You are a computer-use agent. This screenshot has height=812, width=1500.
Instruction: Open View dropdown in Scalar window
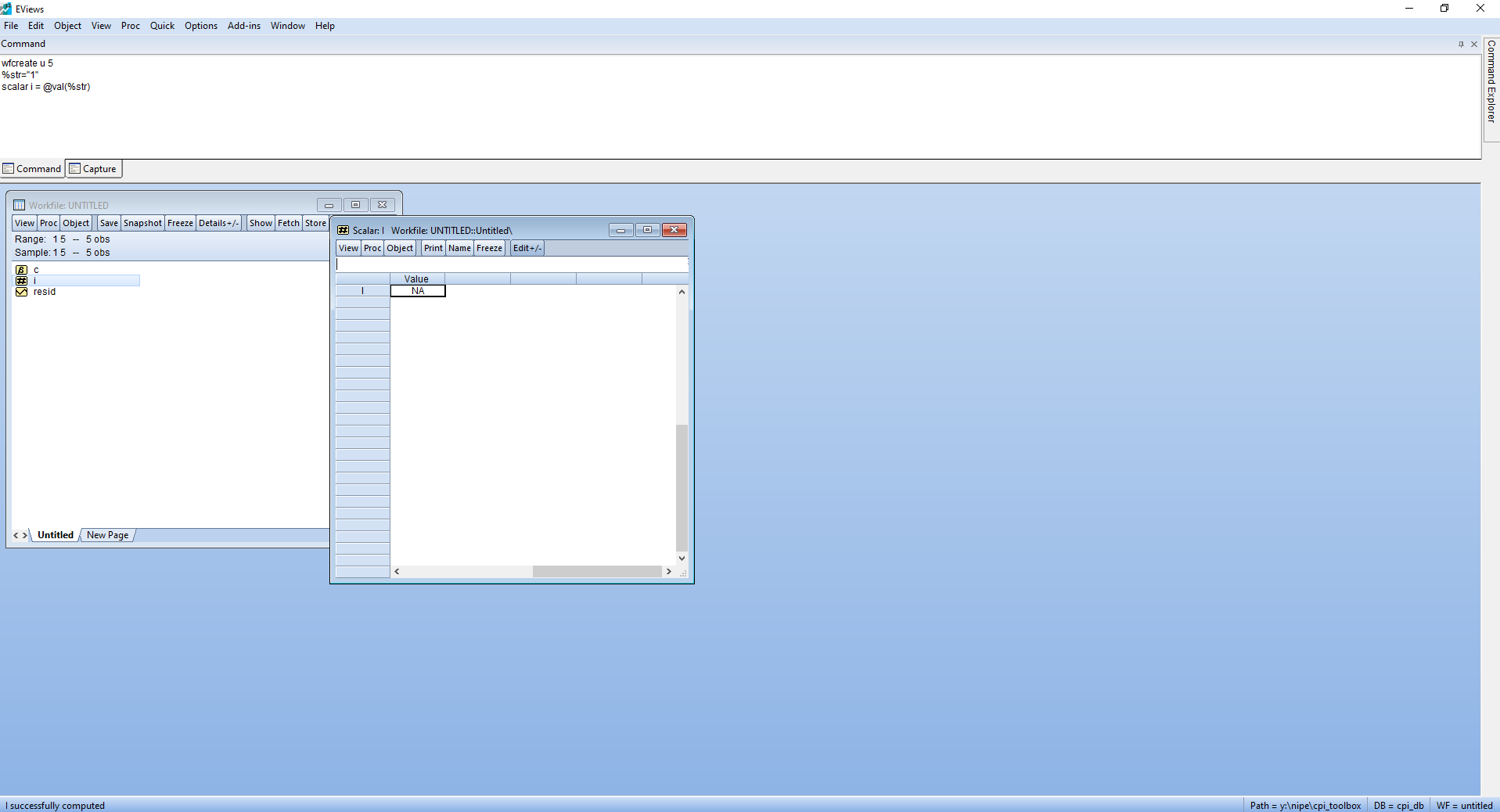(349, 248)
